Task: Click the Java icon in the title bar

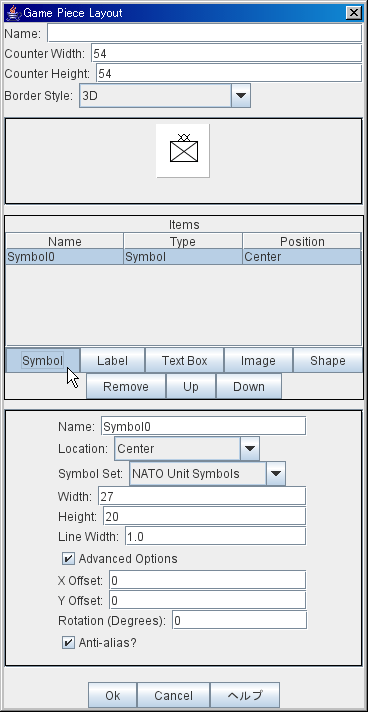Action: (13, 13)
